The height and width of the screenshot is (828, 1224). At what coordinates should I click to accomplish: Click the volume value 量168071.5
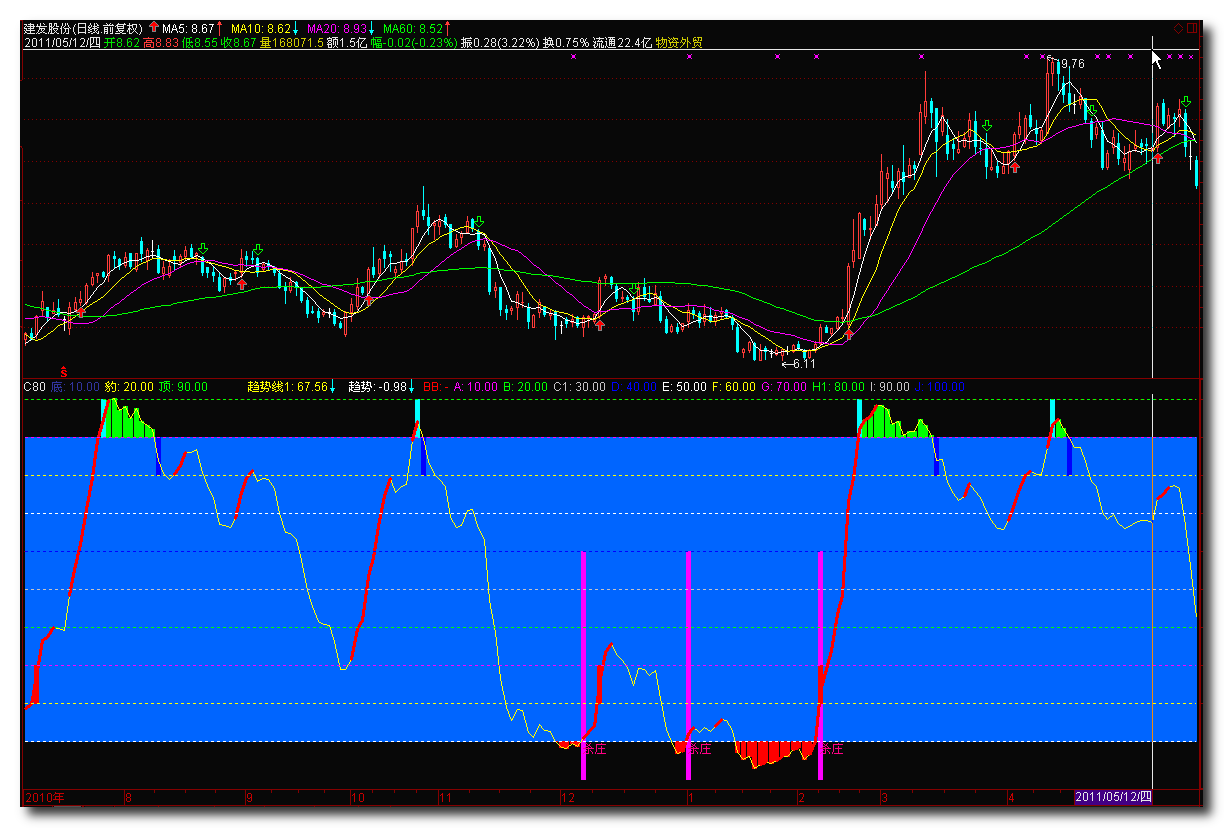point(292,43)
